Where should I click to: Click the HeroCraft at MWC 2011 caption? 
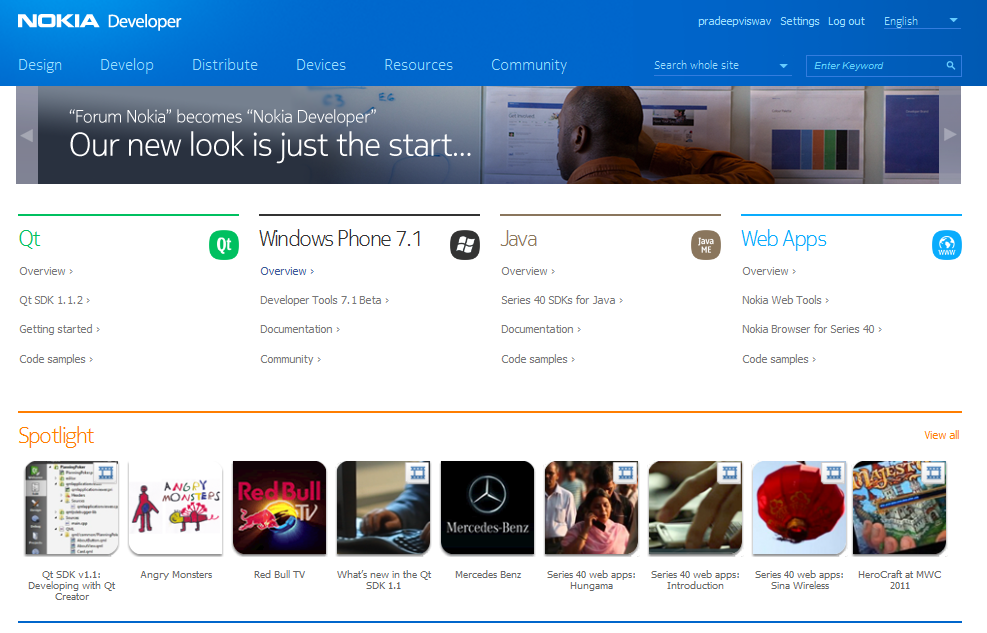coord(900,580)
